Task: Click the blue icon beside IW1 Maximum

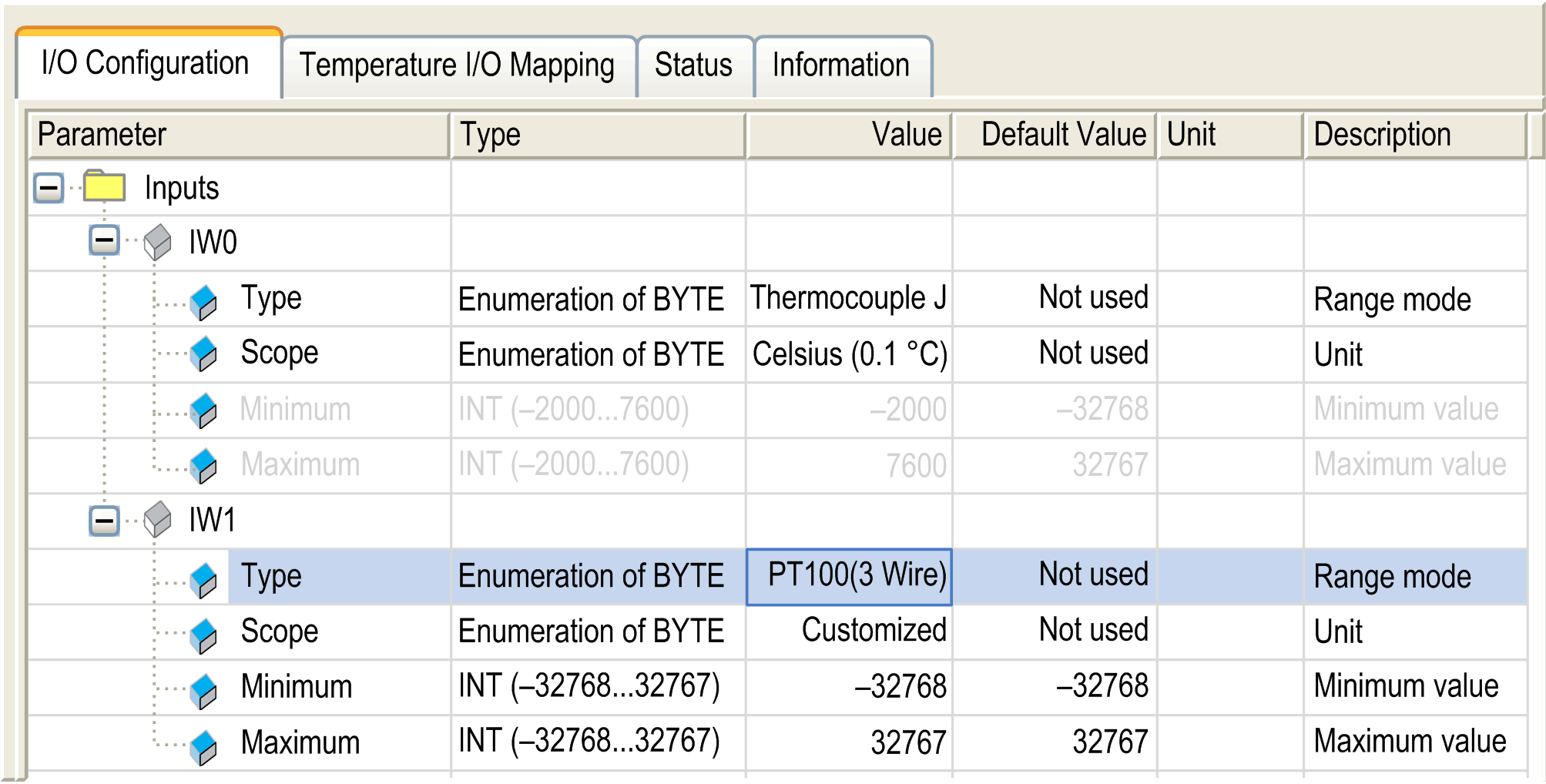Action: coord(204,747)
